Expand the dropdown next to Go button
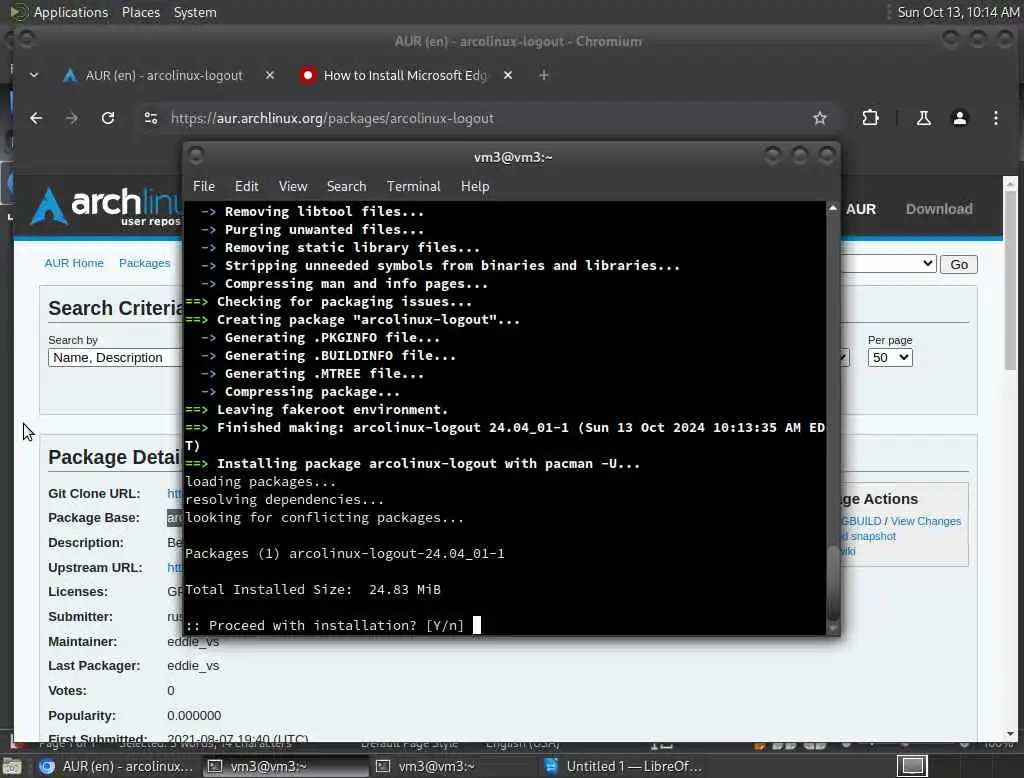This screenshot has width=1024, height=778. [x=888, y=264]
